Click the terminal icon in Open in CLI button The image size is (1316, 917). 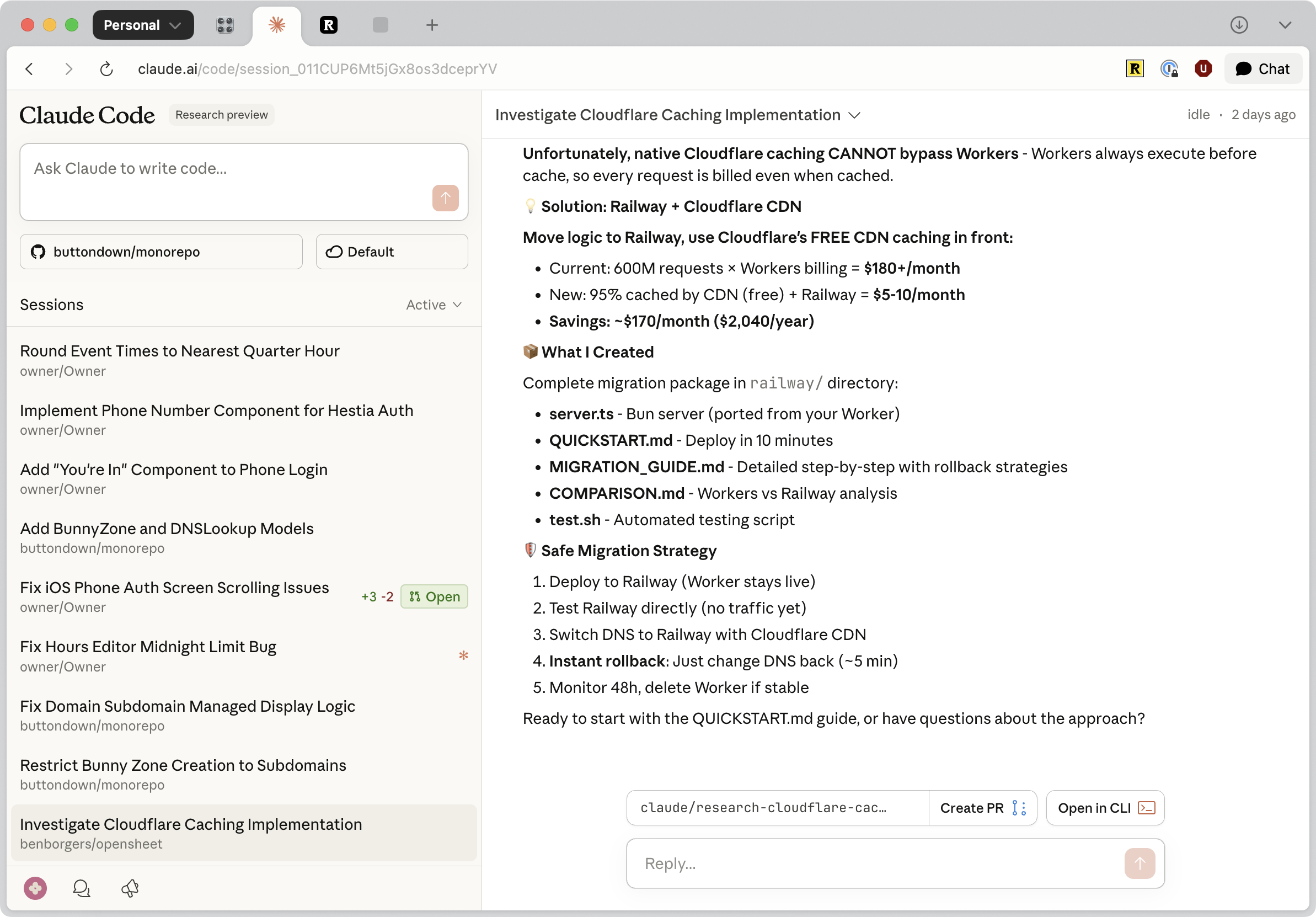pyautogui.click(x=1147, y=807)
